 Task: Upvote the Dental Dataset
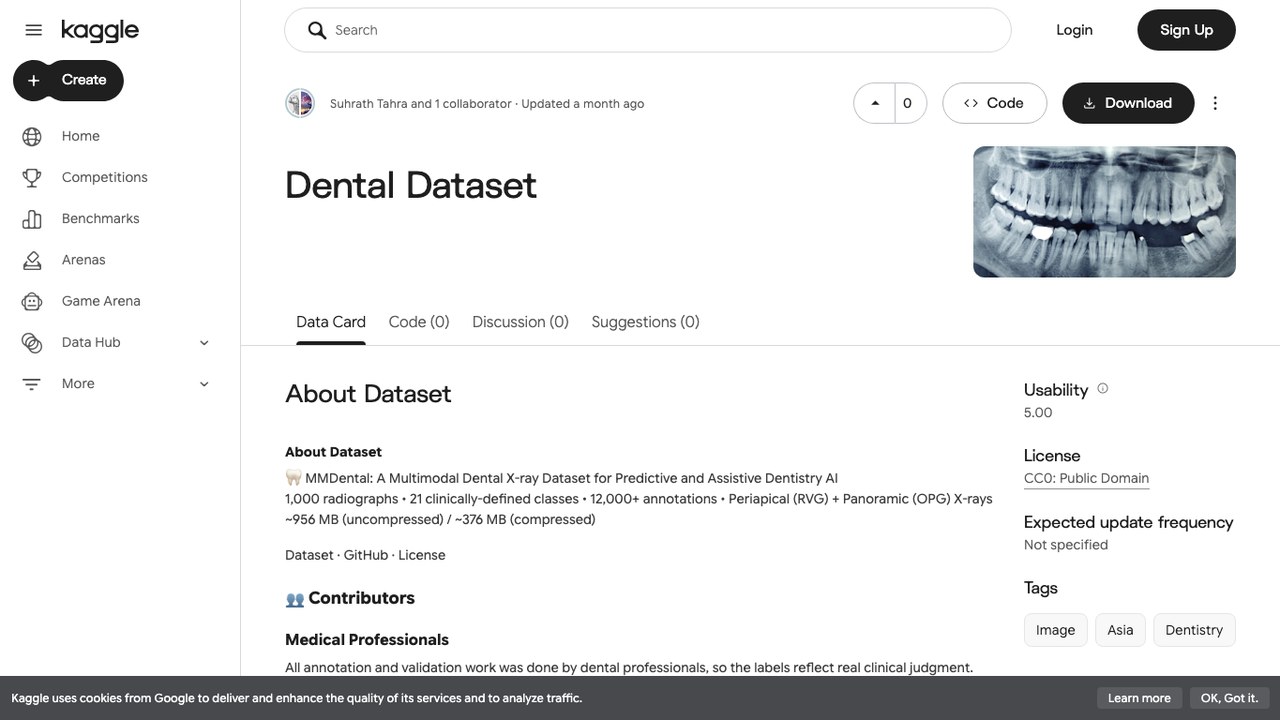[875, 103]
